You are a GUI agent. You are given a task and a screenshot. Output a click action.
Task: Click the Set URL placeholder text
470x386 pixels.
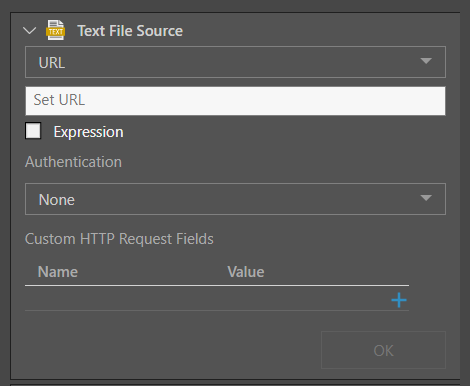(x=59, y=100)
